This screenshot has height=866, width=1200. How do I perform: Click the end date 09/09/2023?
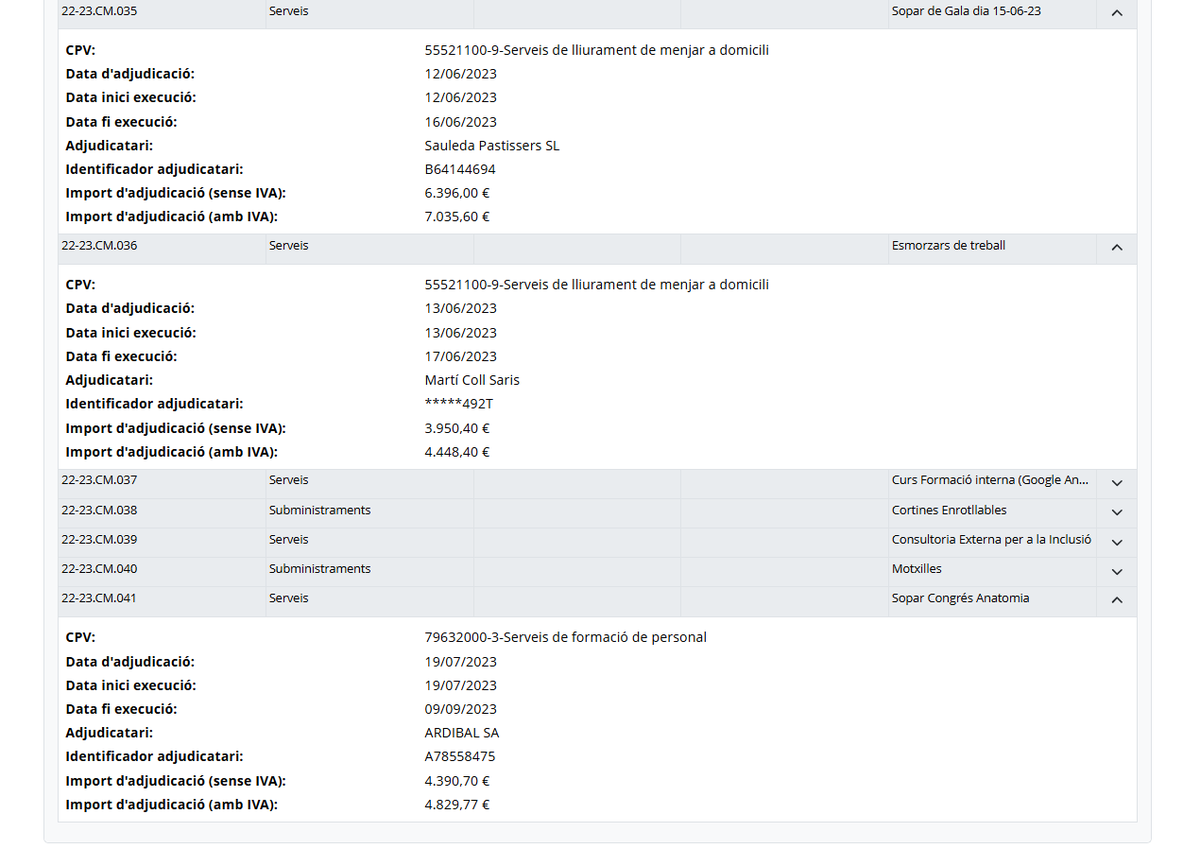(461, 709)
